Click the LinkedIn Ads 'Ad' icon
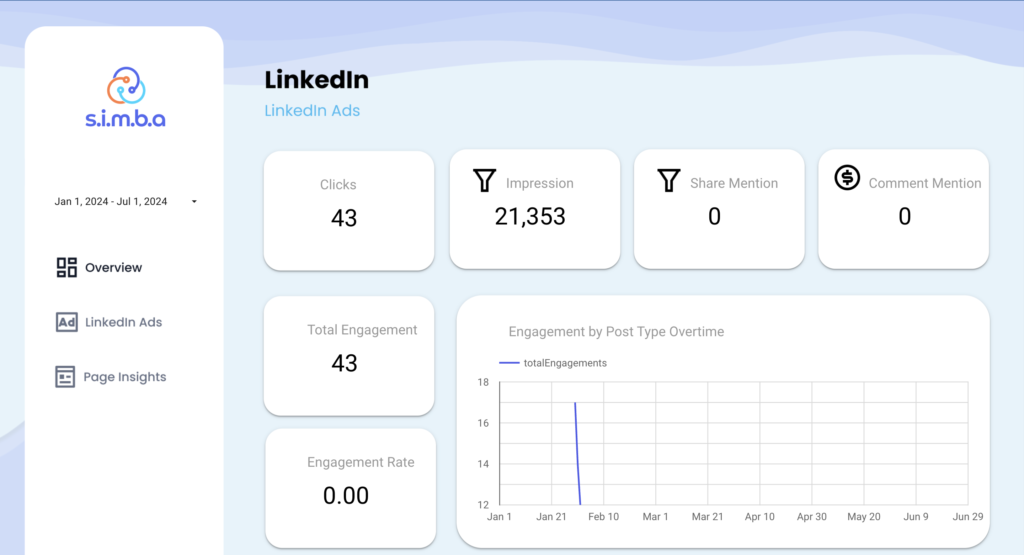The width and height of the screenshot is (1024, 555). click(x=67, y=322)
